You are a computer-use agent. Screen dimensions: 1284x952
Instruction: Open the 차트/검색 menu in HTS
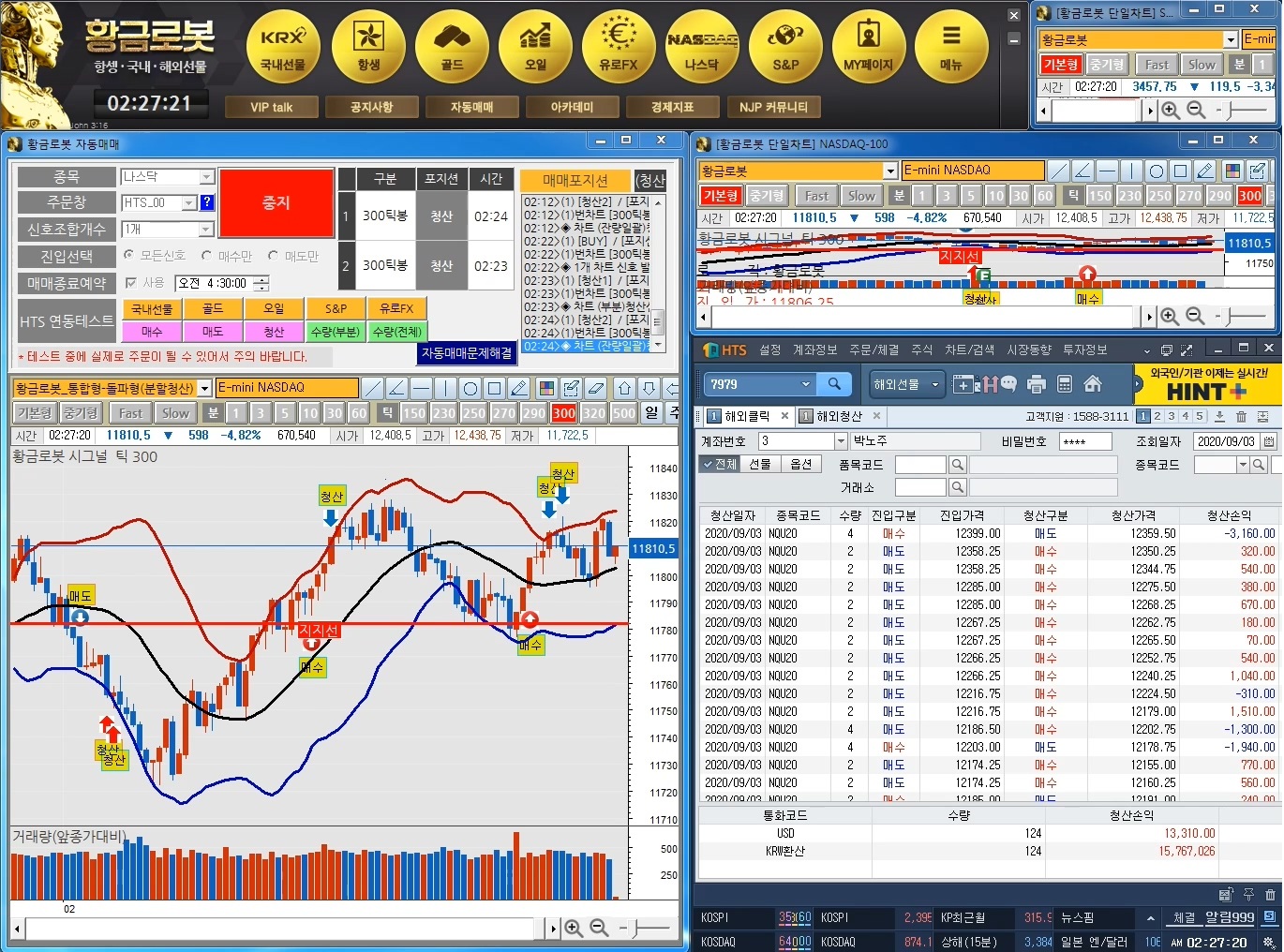click(x=969, y=350)
